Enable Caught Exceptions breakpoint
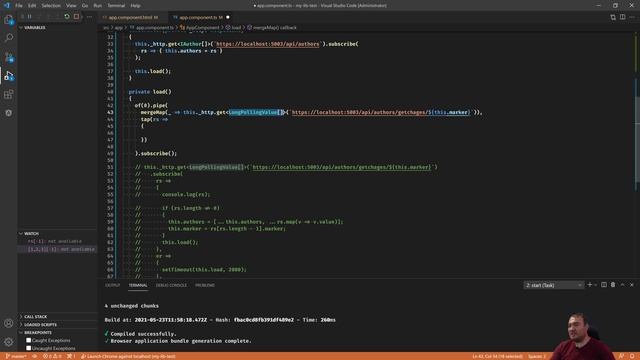Viewport: 640px width, 360px height. pos(29,340)
